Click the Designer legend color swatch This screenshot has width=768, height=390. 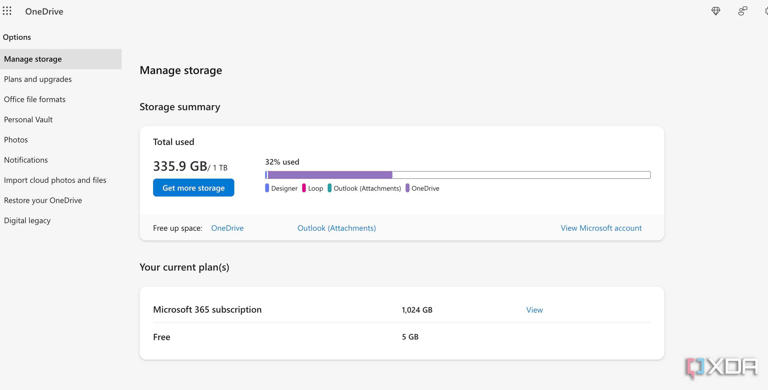(x=267, y=188)
